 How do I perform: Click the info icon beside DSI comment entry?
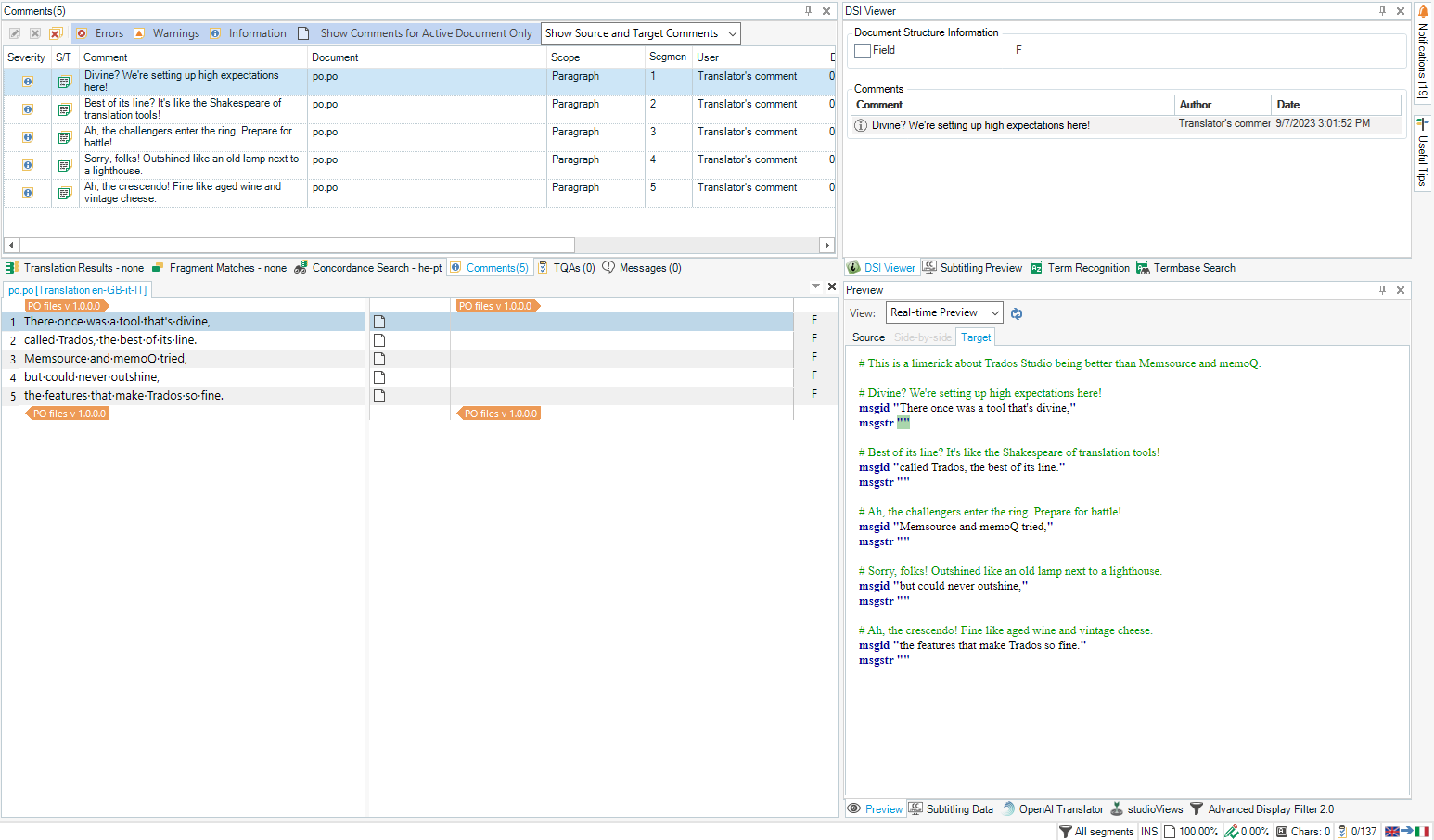[x=861, y=125]
